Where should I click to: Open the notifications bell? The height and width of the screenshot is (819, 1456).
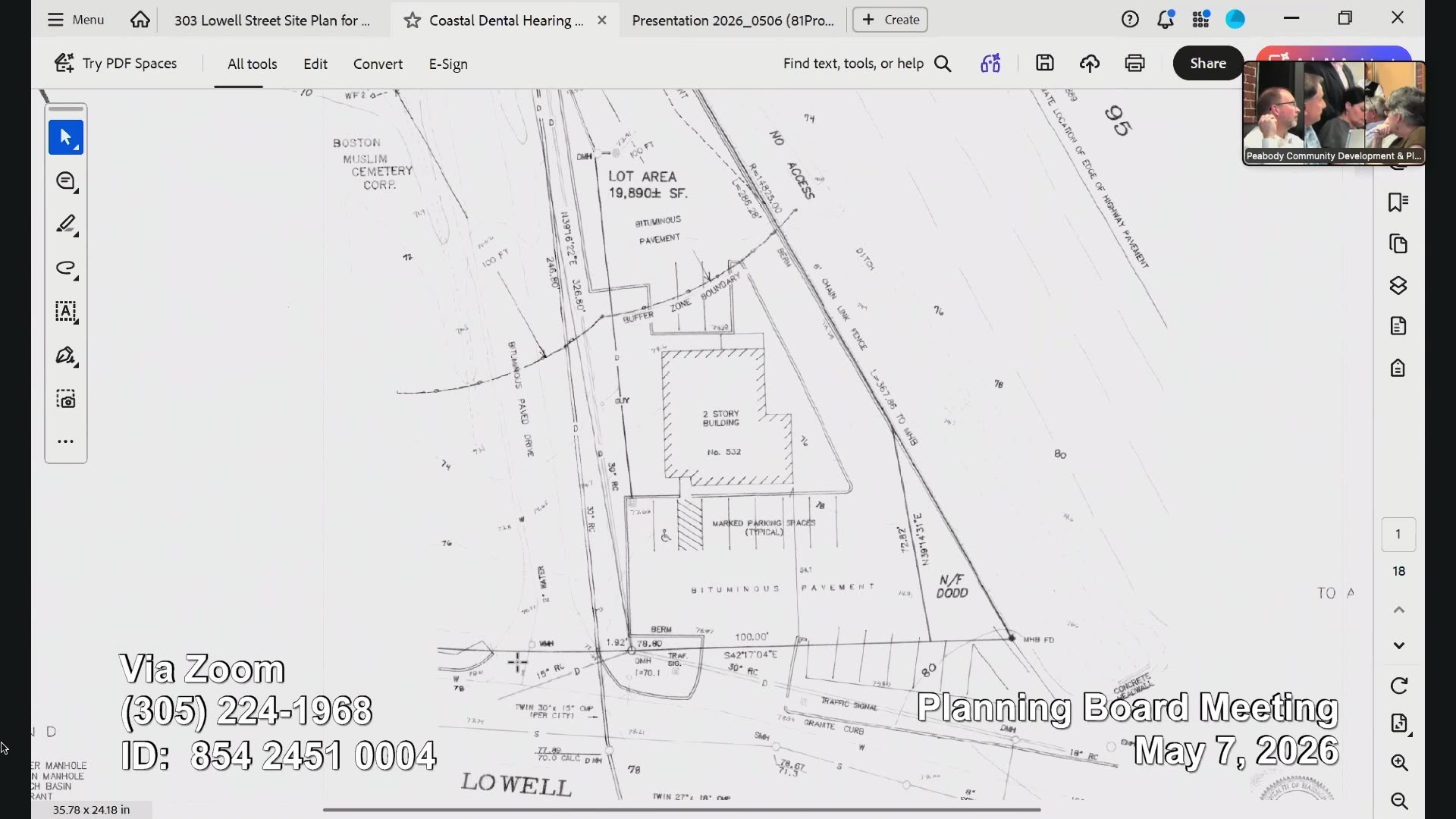pyautogui.click(x=1166, y=20)
